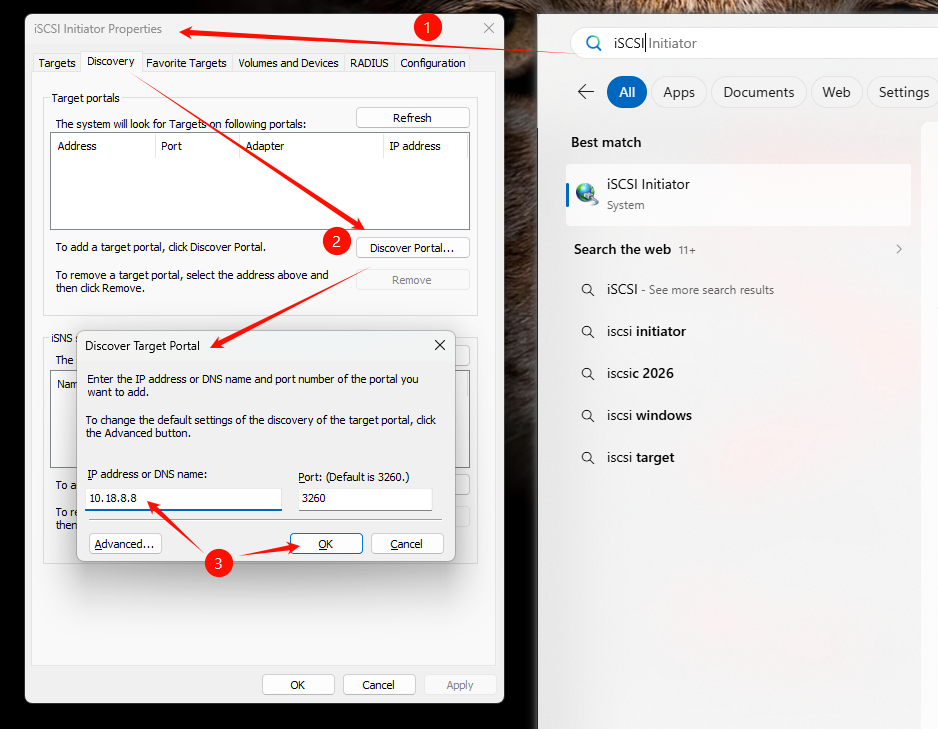Screen dimensions: 938x729
Task: Click the Port column header in portals list
Action: [x=197, y=146]
